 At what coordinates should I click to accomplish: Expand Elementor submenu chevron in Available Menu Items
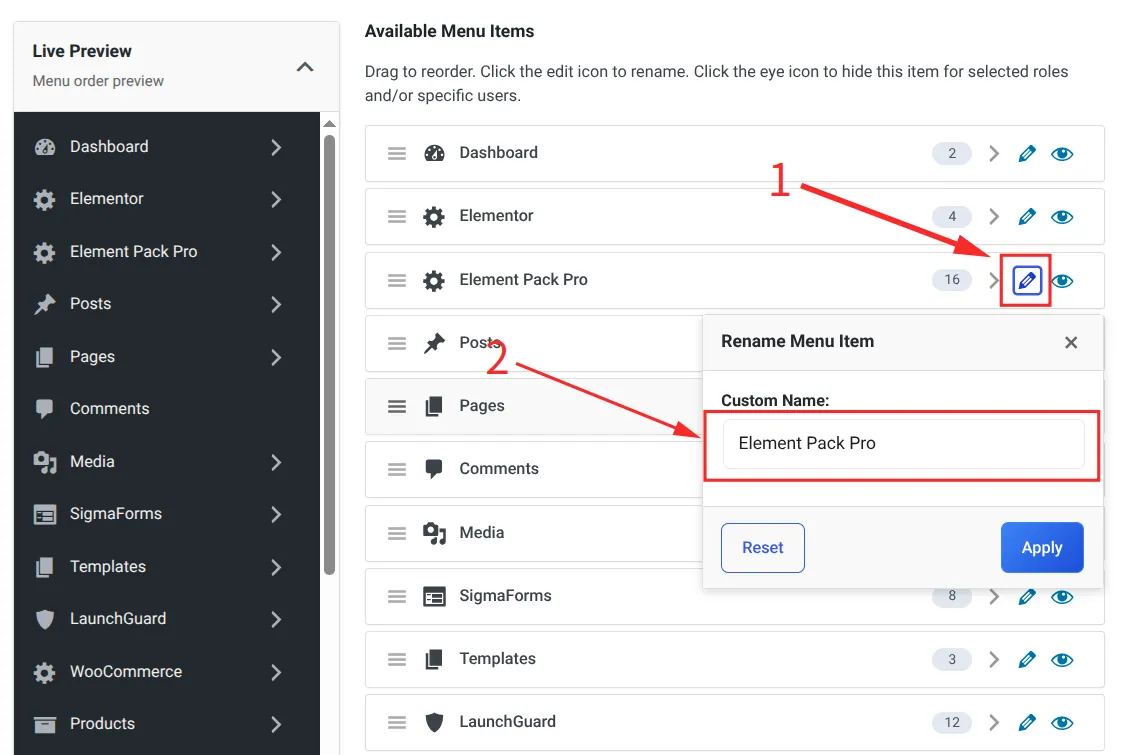pyautogui.click(x=994, y=216)
